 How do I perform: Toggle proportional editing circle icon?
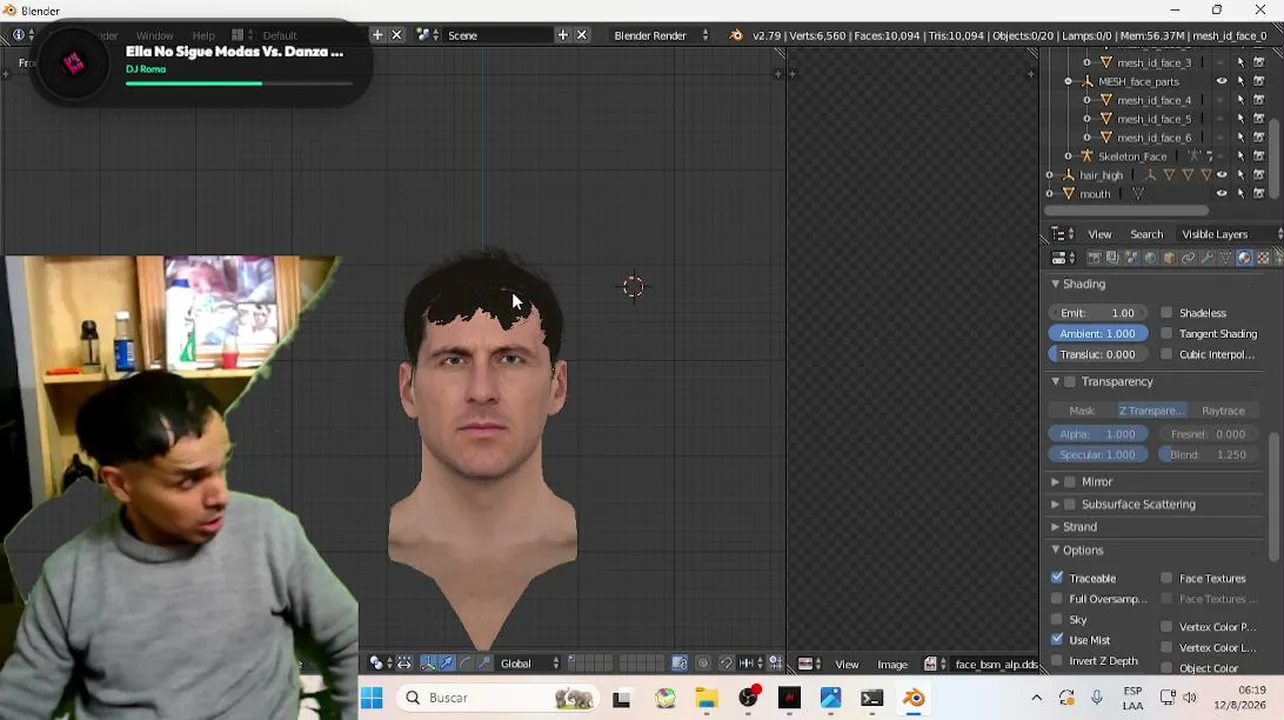tap(703, 663)
